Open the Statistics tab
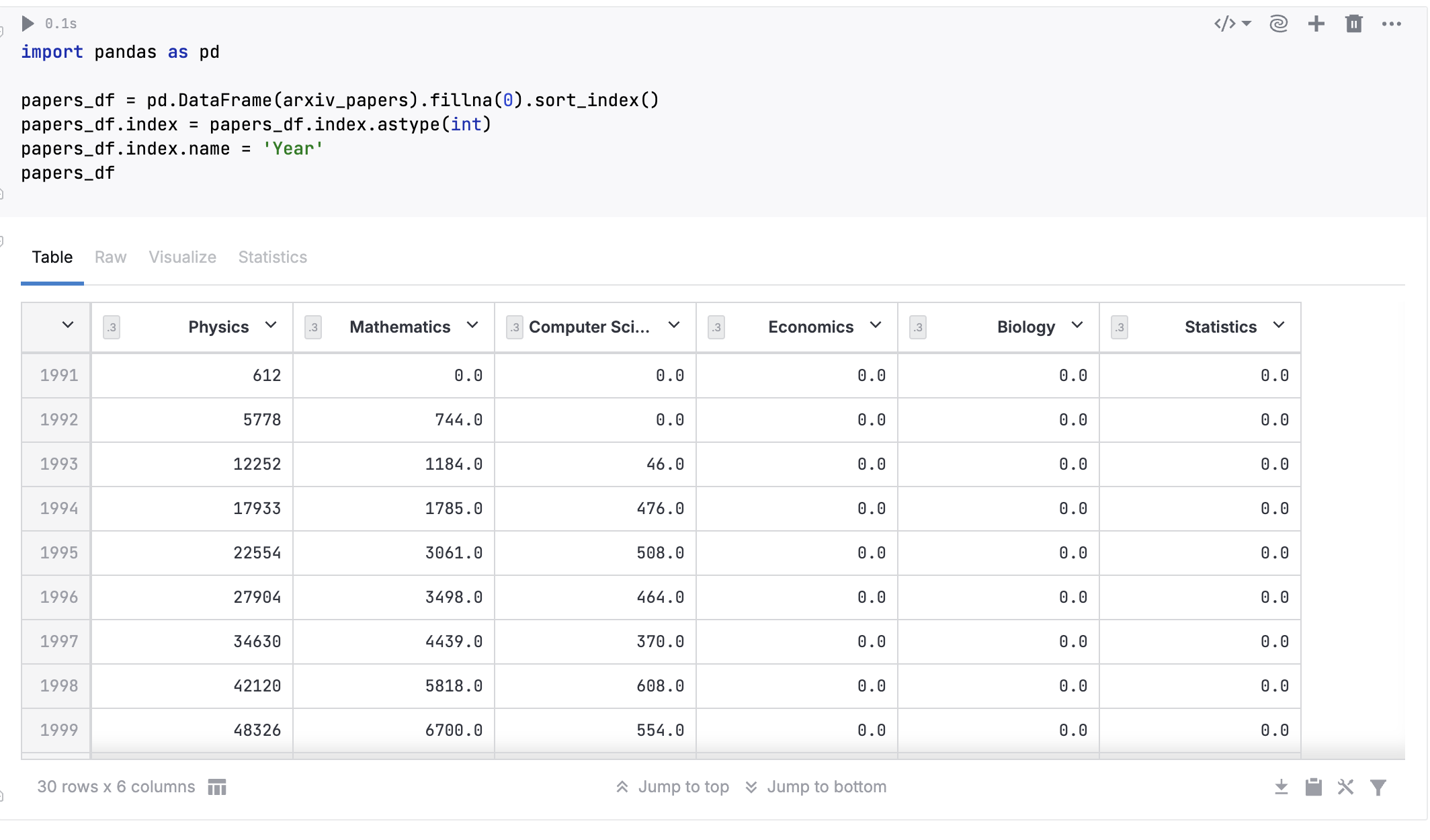This screenshot has width=1430, height=840. pyautogui.click(x=271, y=257)
